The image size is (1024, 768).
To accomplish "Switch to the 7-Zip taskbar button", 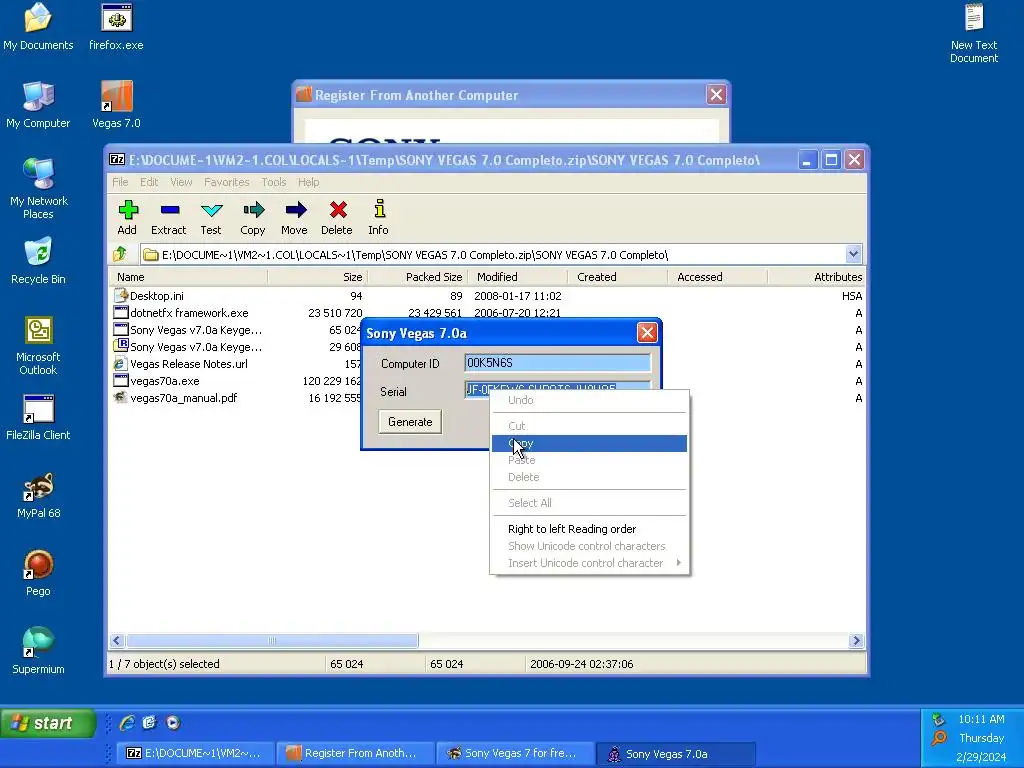I will click(x=195, y=753).
